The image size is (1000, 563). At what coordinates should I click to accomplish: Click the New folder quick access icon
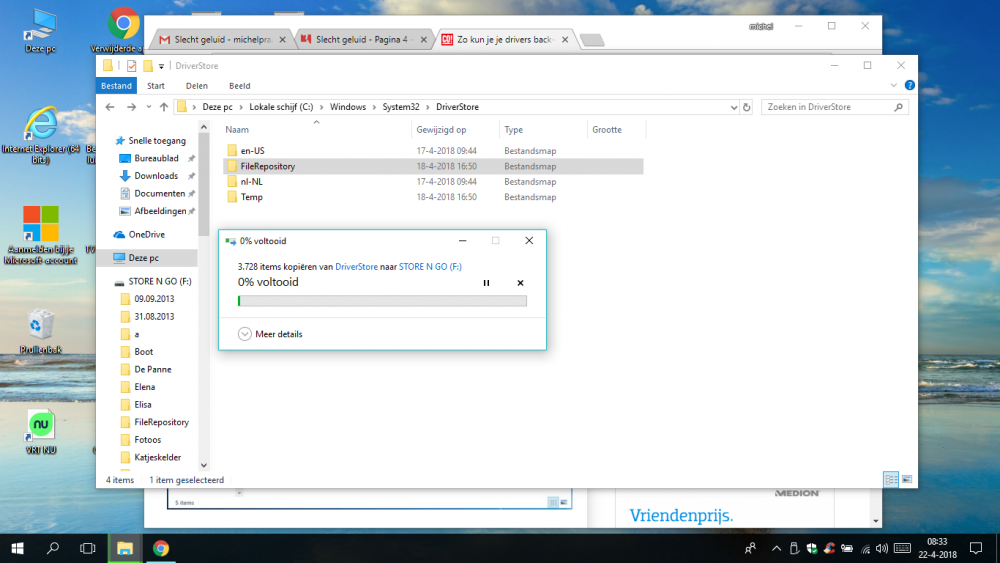coord(148,66)
